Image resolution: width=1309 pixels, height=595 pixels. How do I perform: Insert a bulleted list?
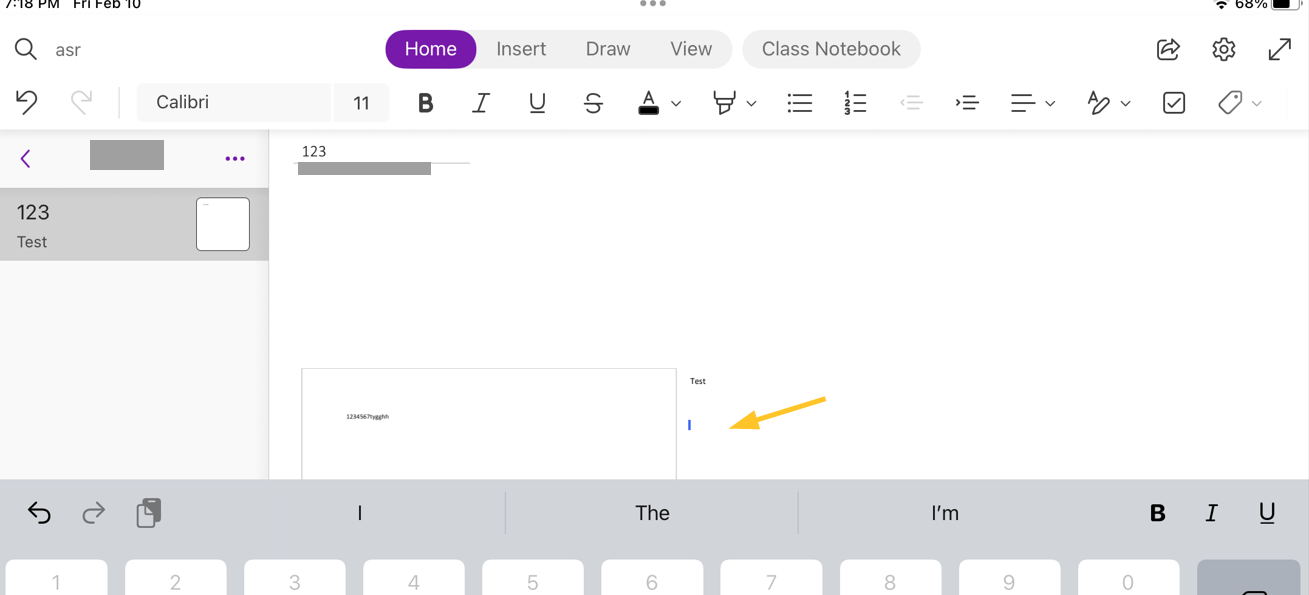(800, 102)
